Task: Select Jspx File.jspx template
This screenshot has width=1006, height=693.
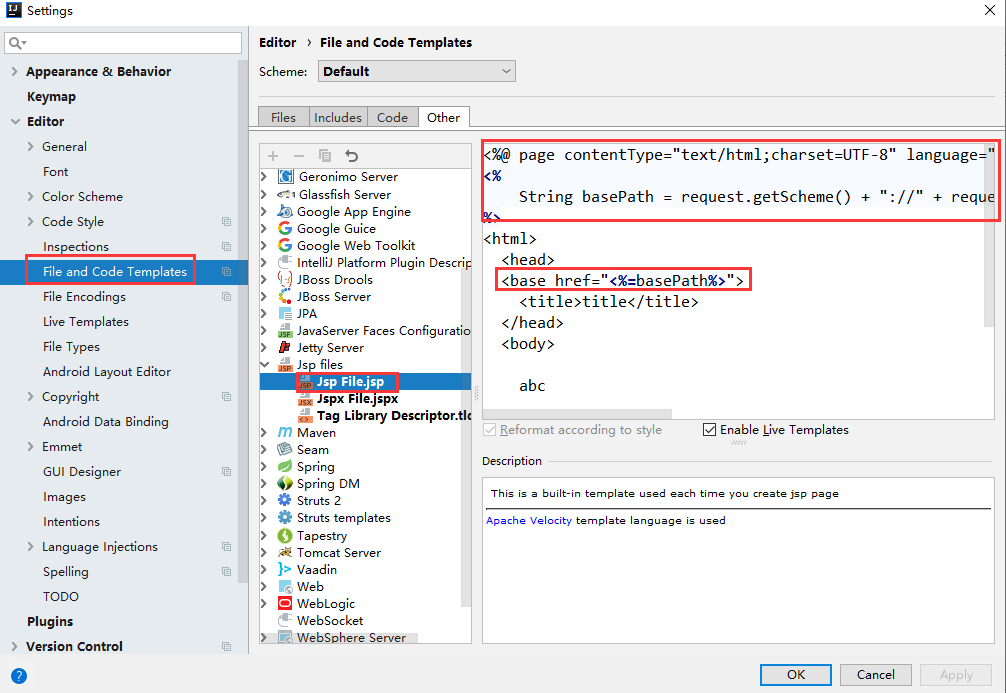Action: (357, 399)
